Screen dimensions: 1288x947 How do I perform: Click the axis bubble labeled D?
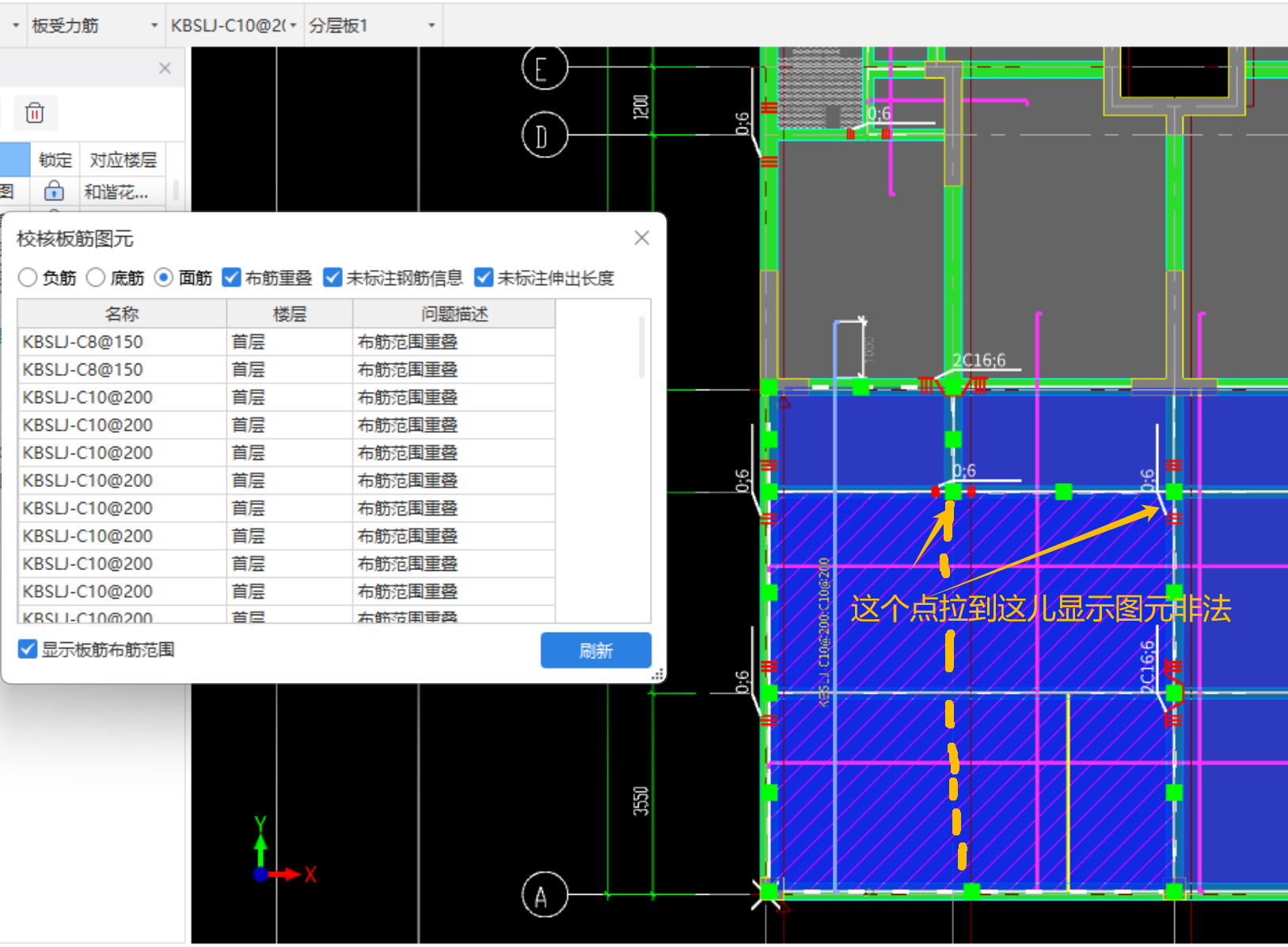[x=545, y=135]
